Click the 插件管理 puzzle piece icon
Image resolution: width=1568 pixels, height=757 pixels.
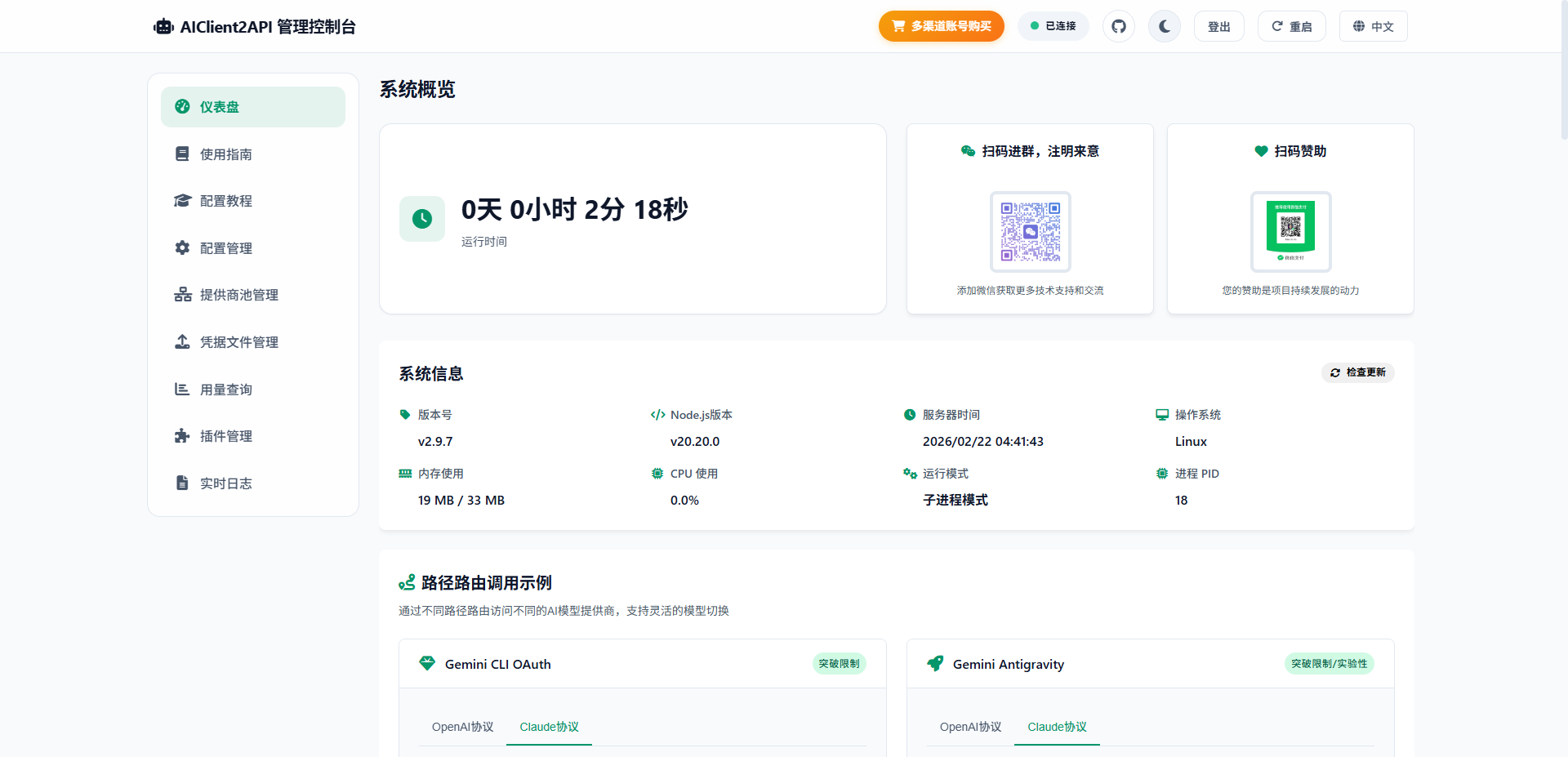tap(182, 436)
